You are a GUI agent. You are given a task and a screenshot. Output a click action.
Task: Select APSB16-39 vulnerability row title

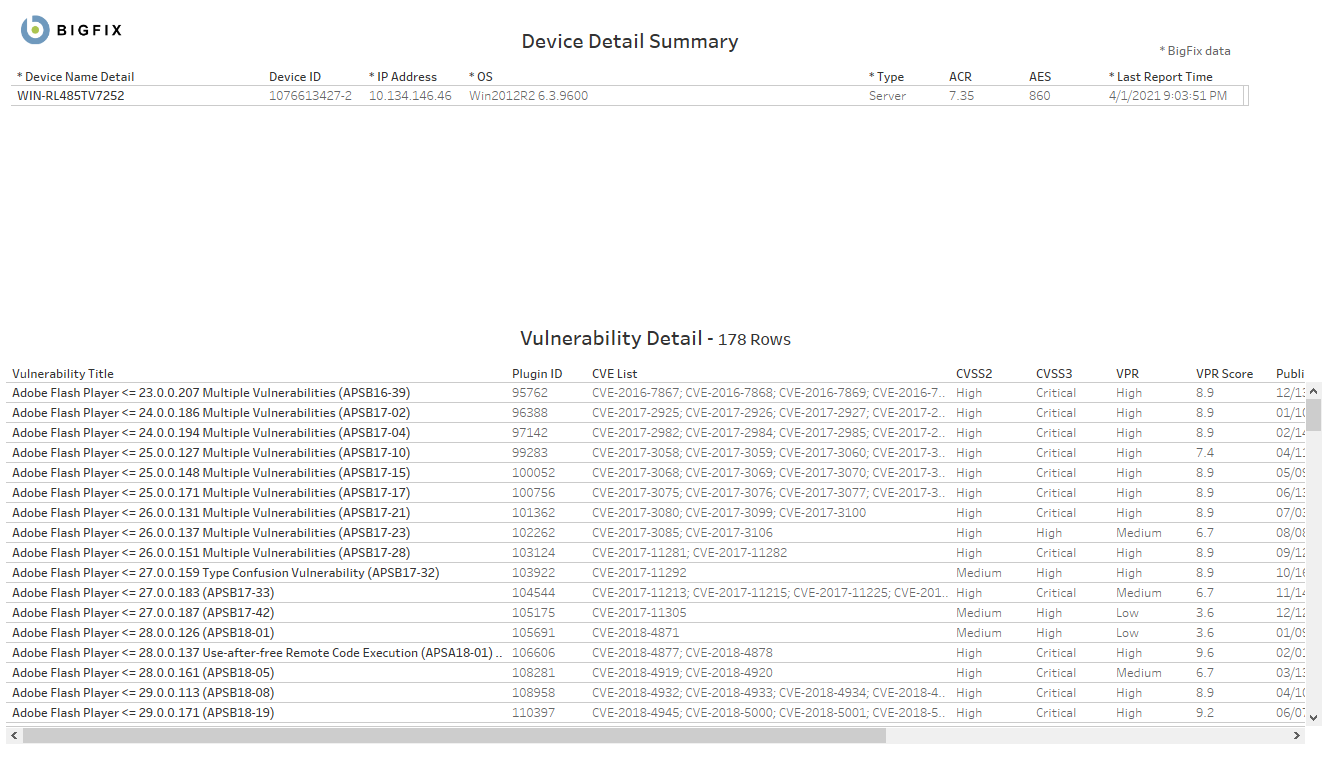click(211, 393)
